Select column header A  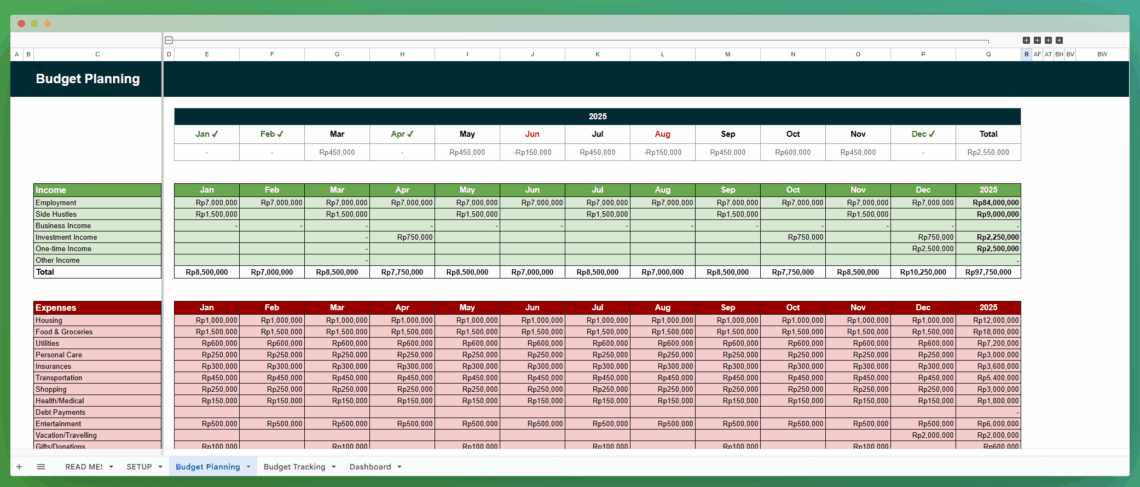pyautogui.click(x=17, y=55)
